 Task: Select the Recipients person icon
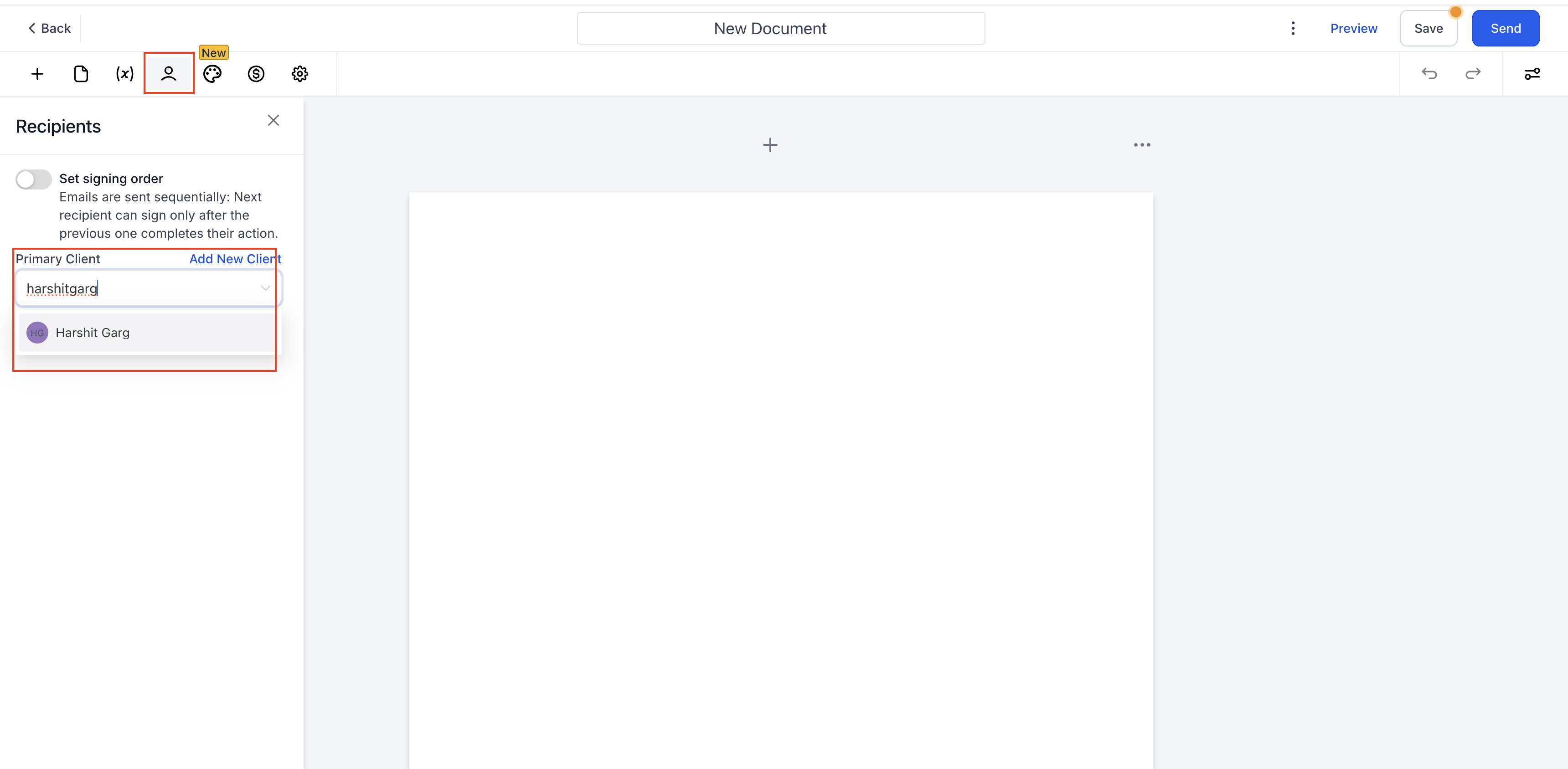tap(169, 74)
